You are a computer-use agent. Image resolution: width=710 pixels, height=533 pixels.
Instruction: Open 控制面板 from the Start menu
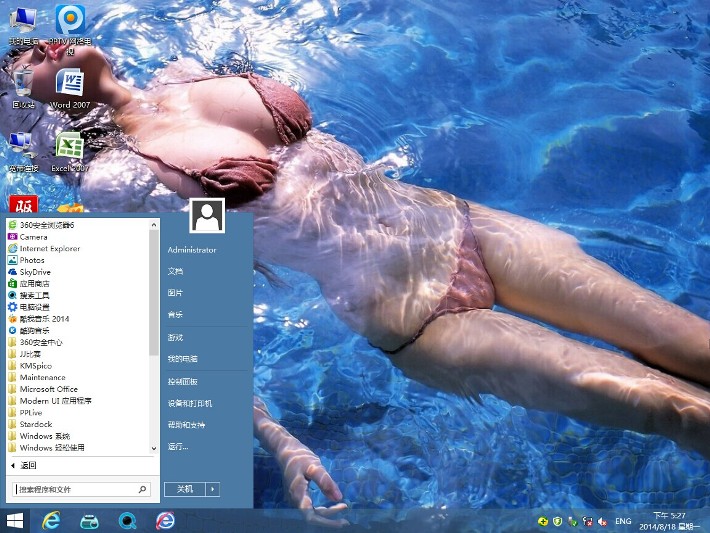pyautogui.click(x=182, y=382)
